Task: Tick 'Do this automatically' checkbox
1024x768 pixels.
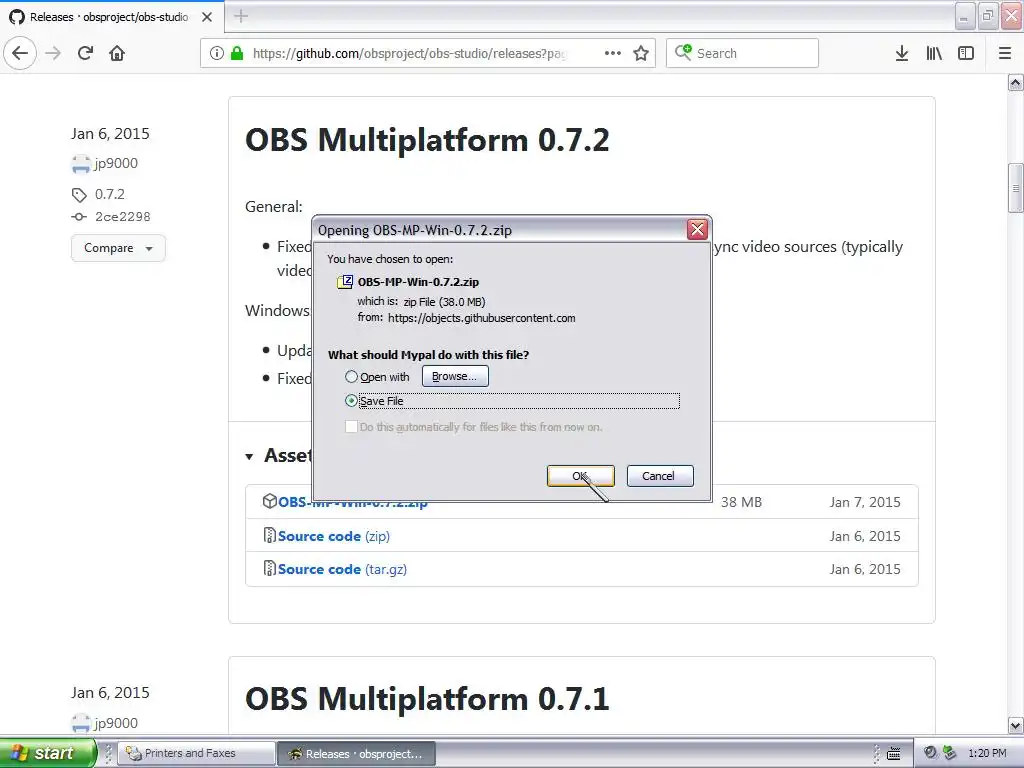Action: click(351, 426)
